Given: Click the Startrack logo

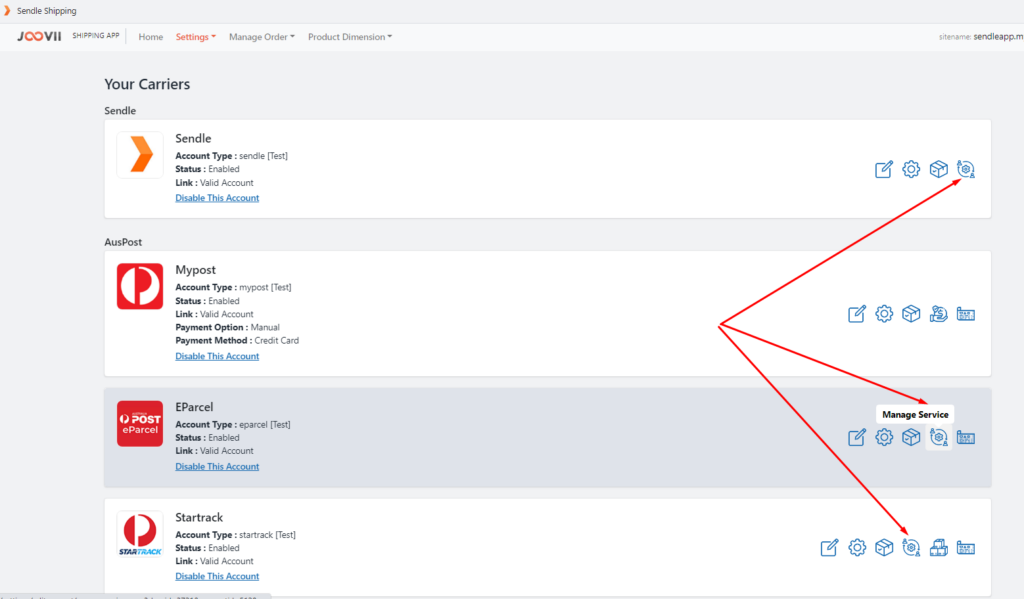Looking at the screenshot, I should coord(140,534).
